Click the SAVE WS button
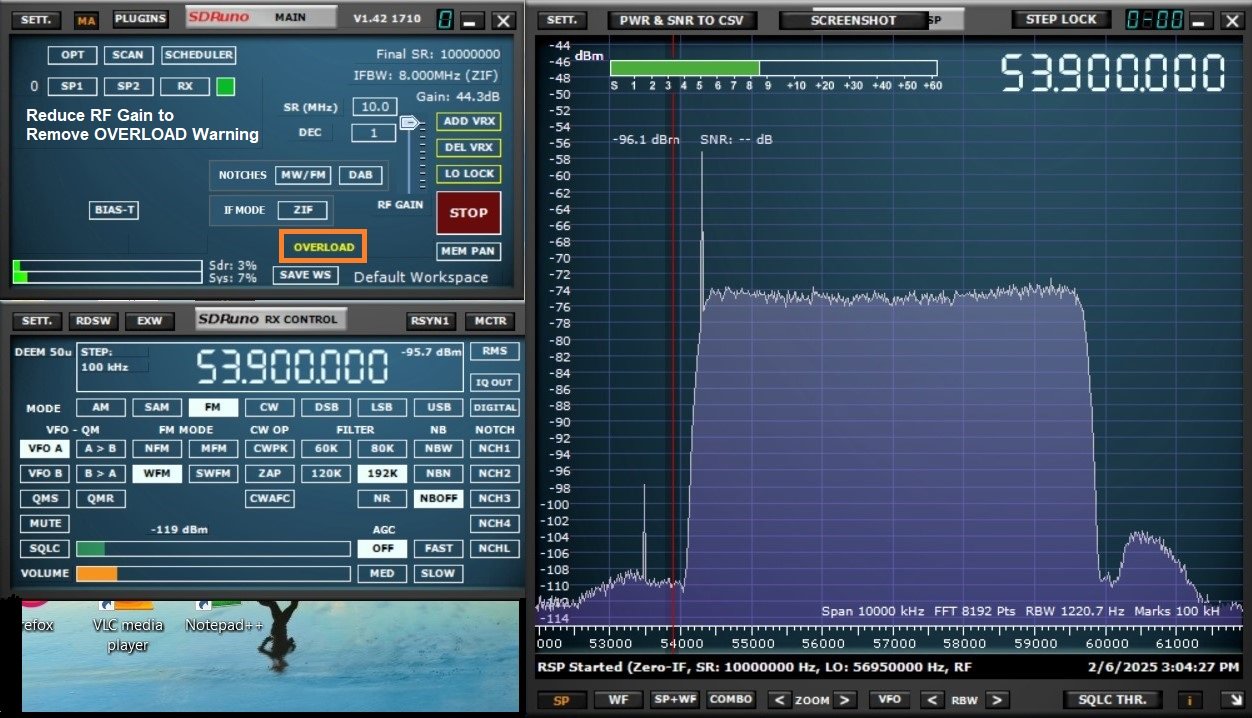 tap(305, 275)
